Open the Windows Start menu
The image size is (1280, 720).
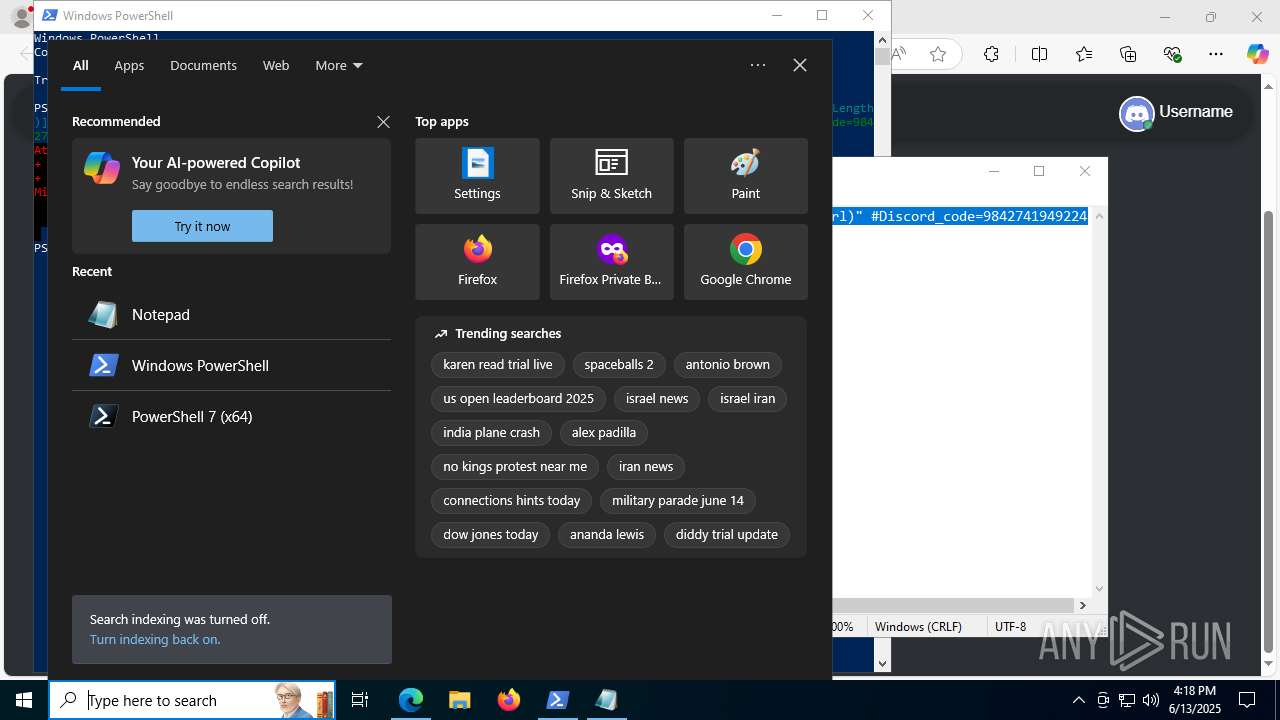(24, 700)
